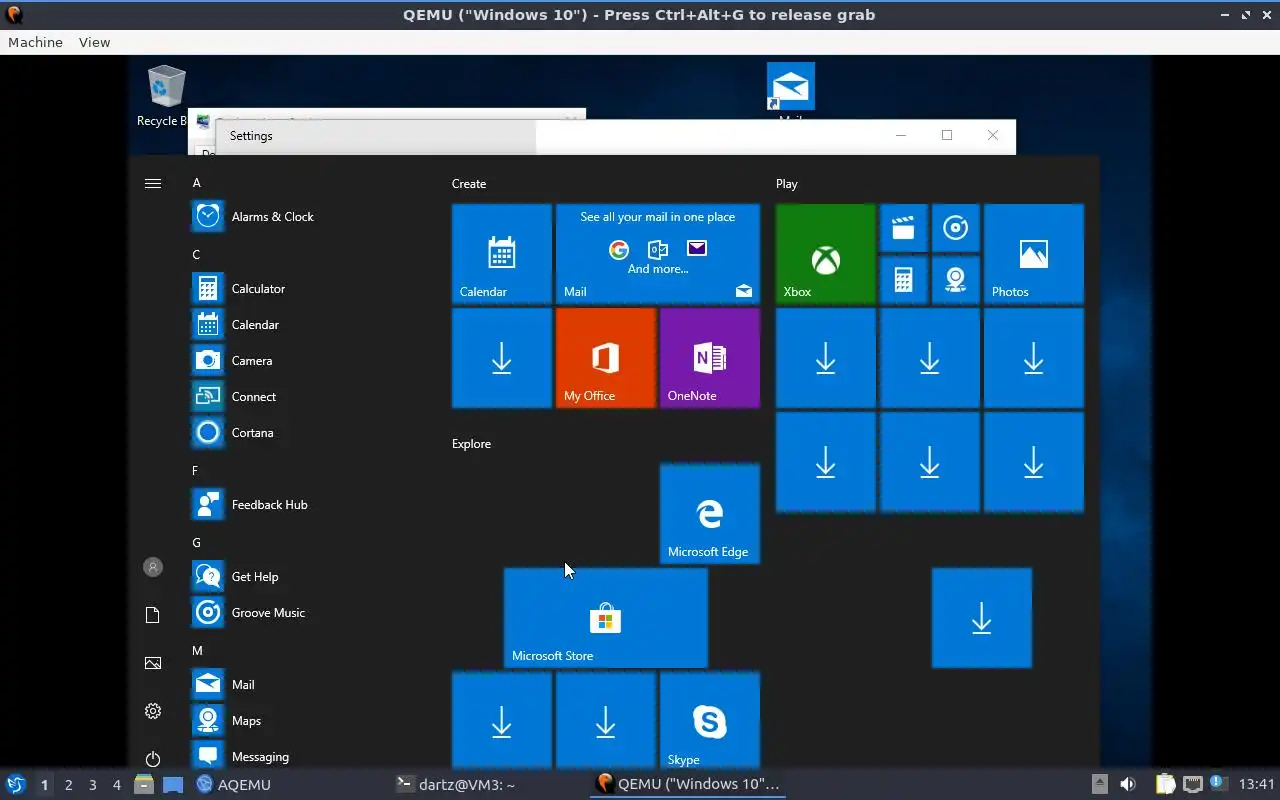Switch to workspace 2 in host panel
The image size is (1280, 800).
tap(69, 785)
